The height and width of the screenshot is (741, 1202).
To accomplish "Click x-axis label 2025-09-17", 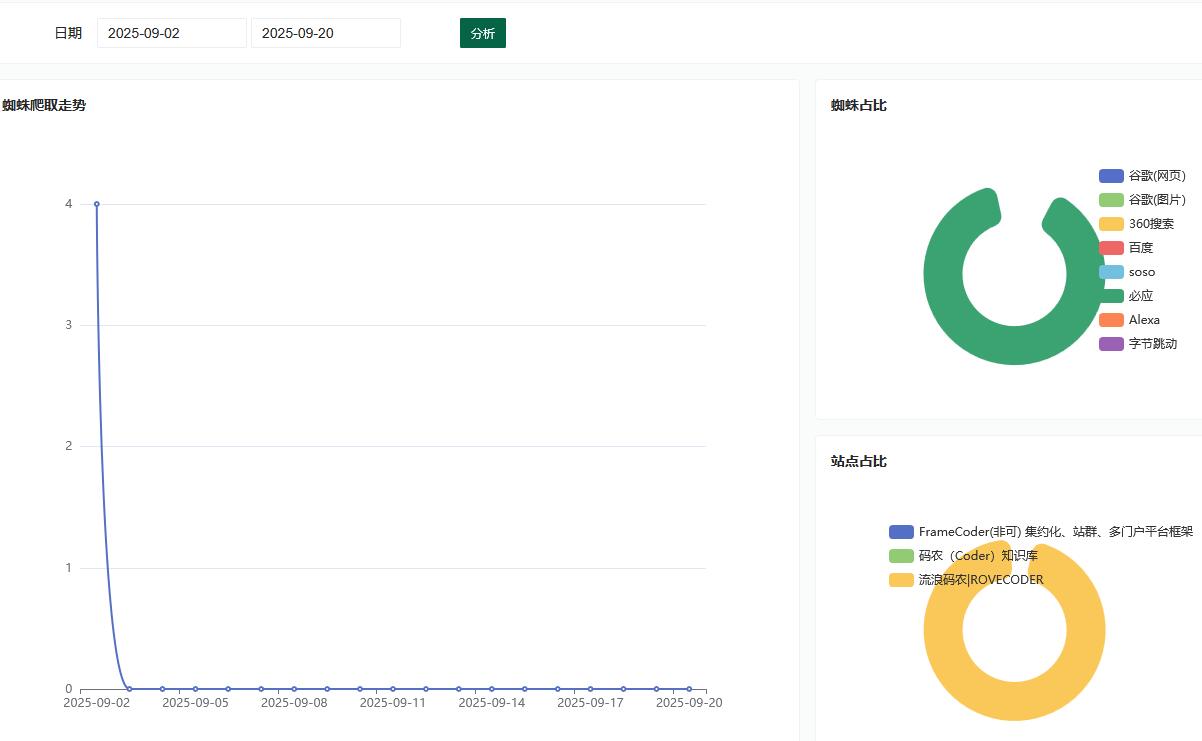I will tap(590, 703).
